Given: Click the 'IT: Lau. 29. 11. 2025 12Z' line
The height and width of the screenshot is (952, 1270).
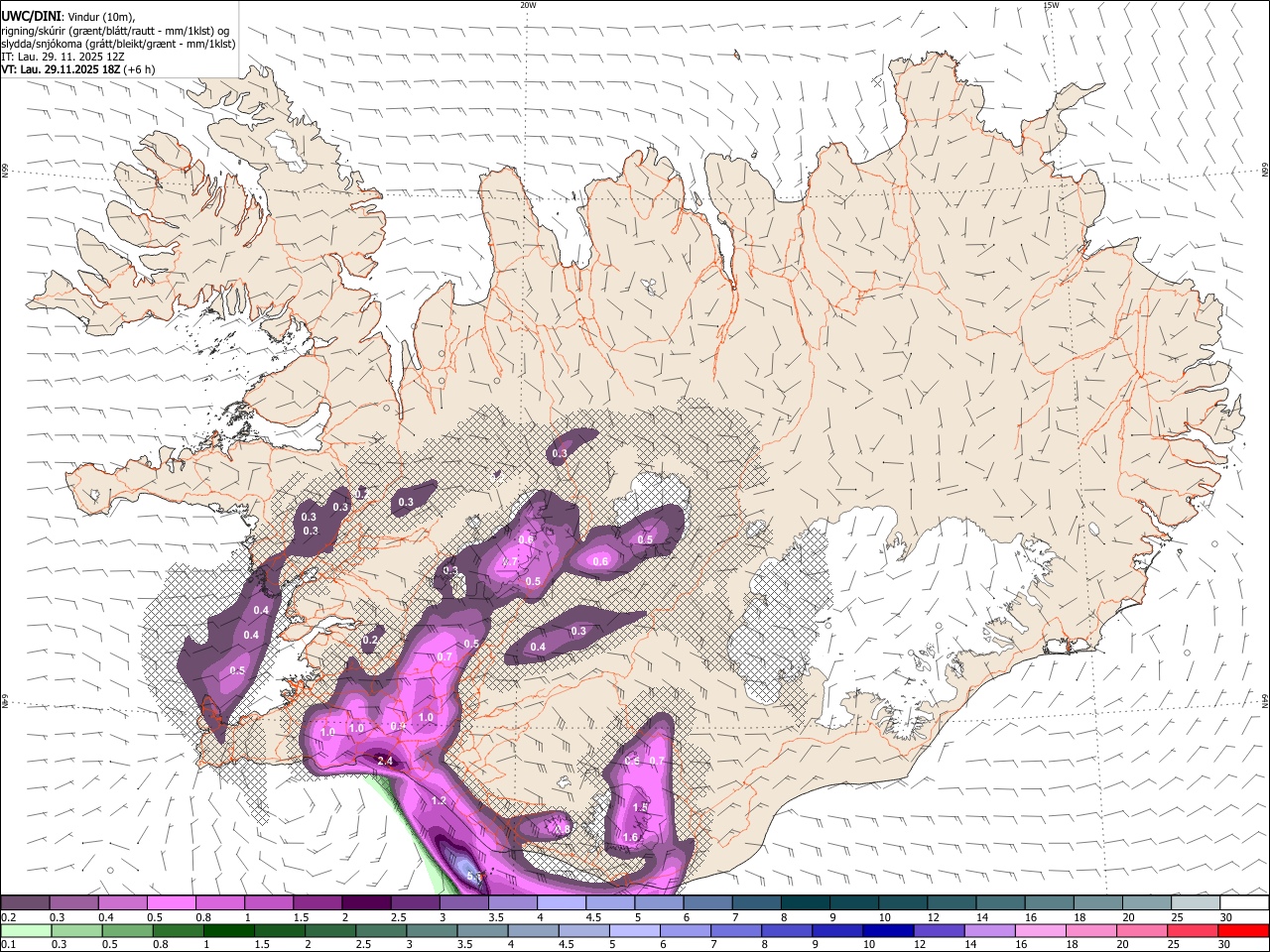Looking at the screenshot, I should [x=63, y=58].
